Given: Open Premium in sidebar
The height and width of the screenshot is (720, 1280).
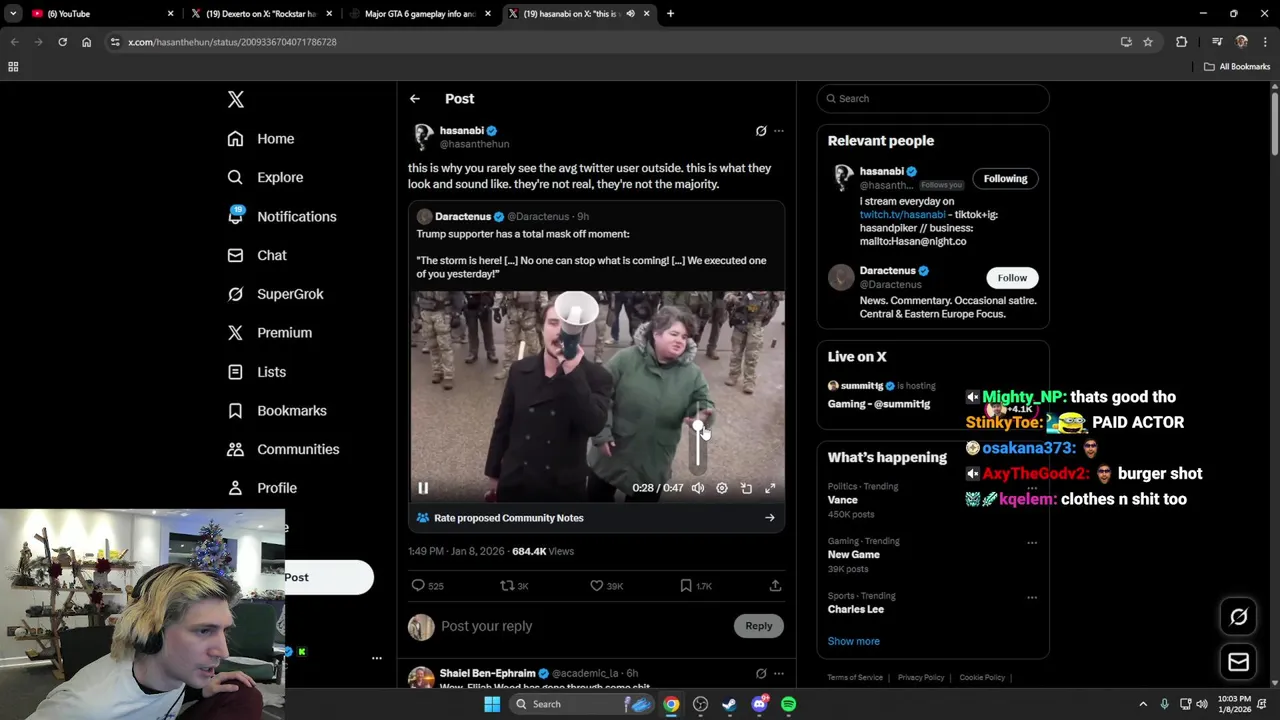Looking at the screenshot, I should point(269,333).
